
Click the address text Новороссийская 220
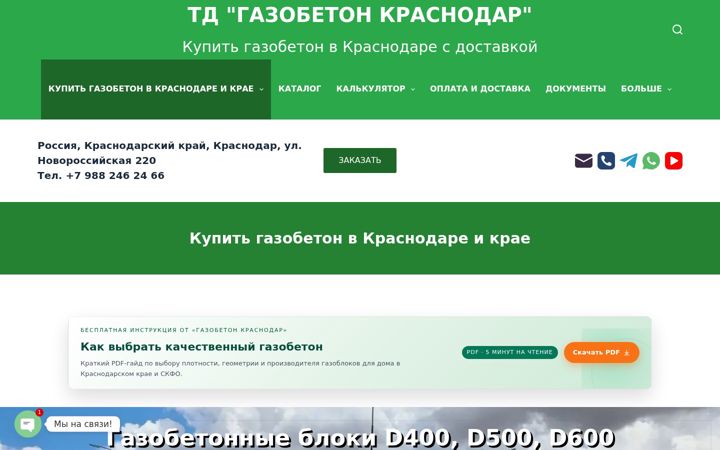[x=96, y=161]
